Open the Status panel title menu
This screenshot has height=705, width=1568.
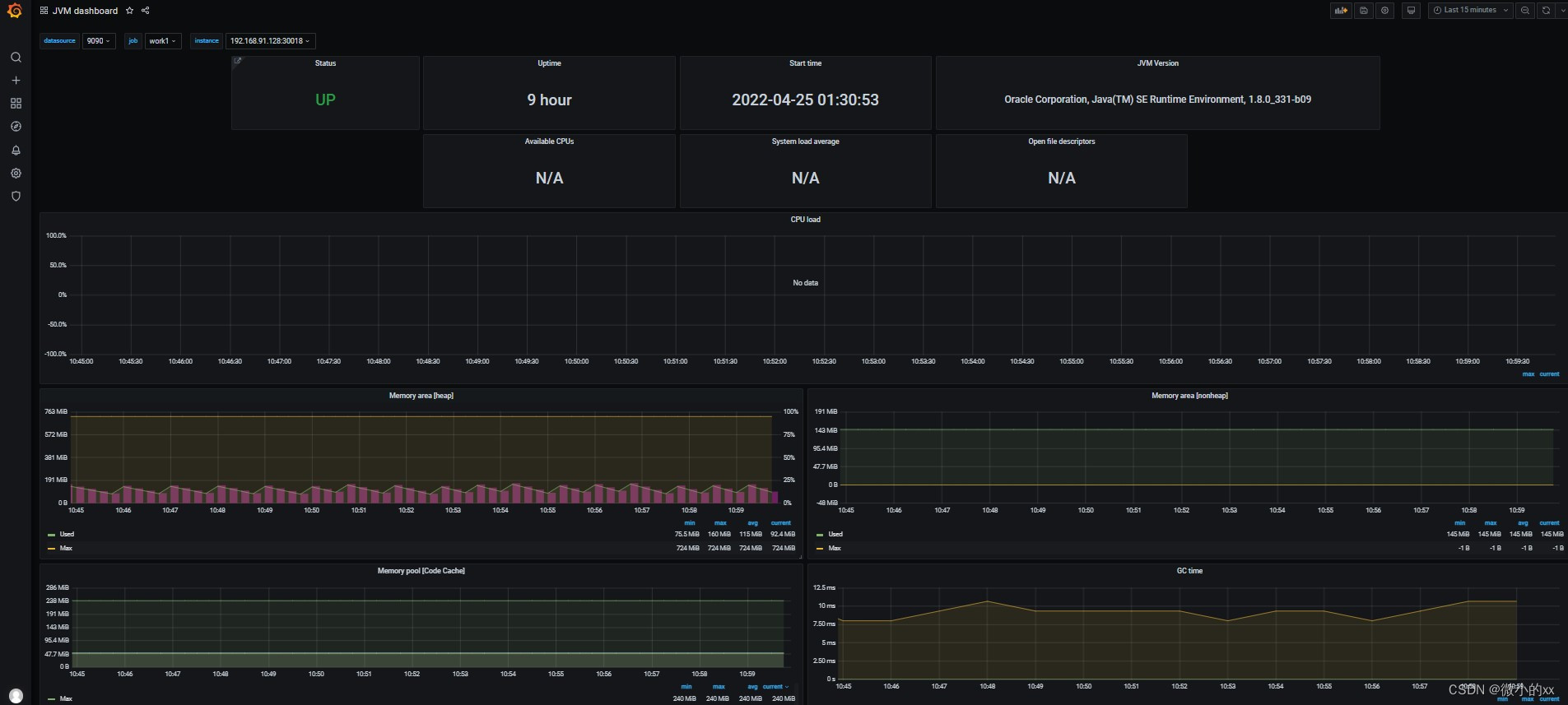click(325, 63)
